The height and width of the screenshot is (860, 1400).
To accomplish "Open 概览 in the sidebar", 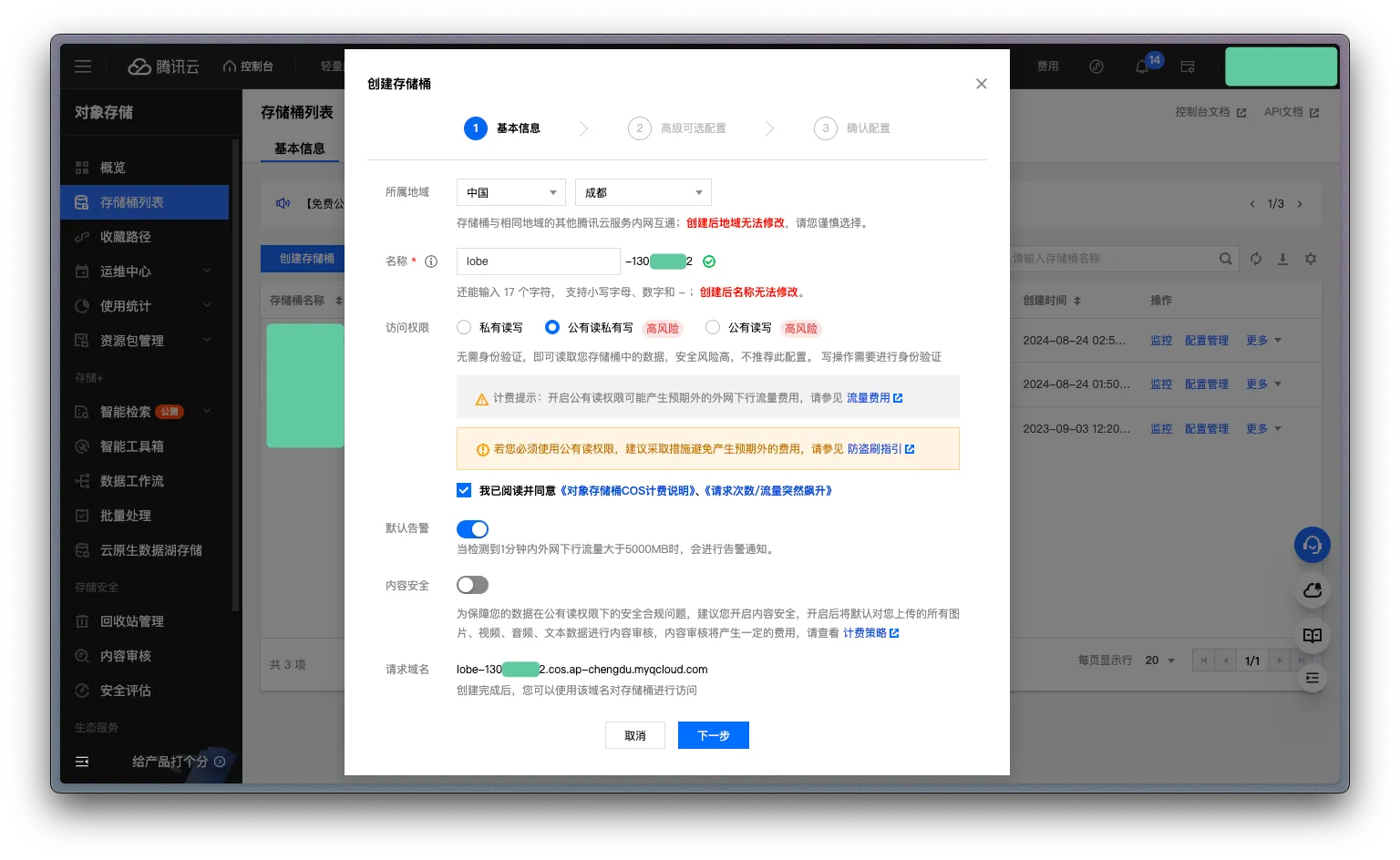I will (x=113, y=168).
